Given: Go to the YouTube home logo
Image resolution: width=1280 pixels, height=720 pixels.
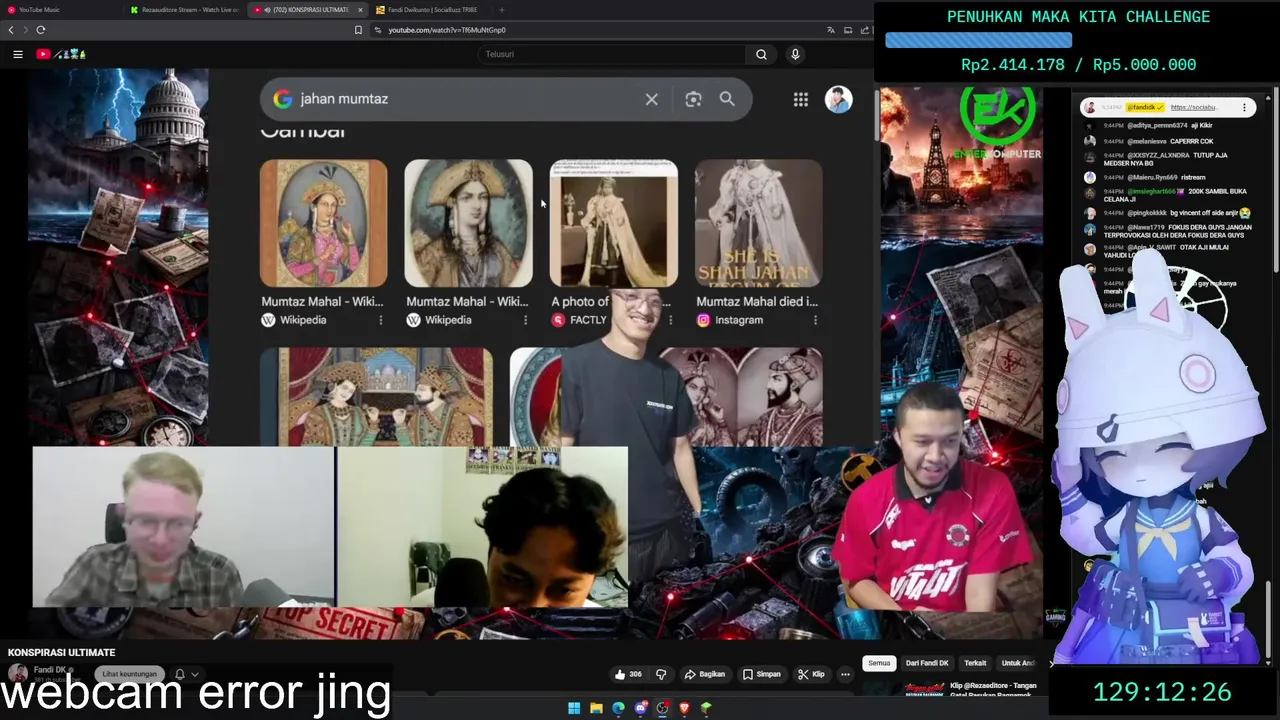Looking at the screenshot, I should click(60, 54).
